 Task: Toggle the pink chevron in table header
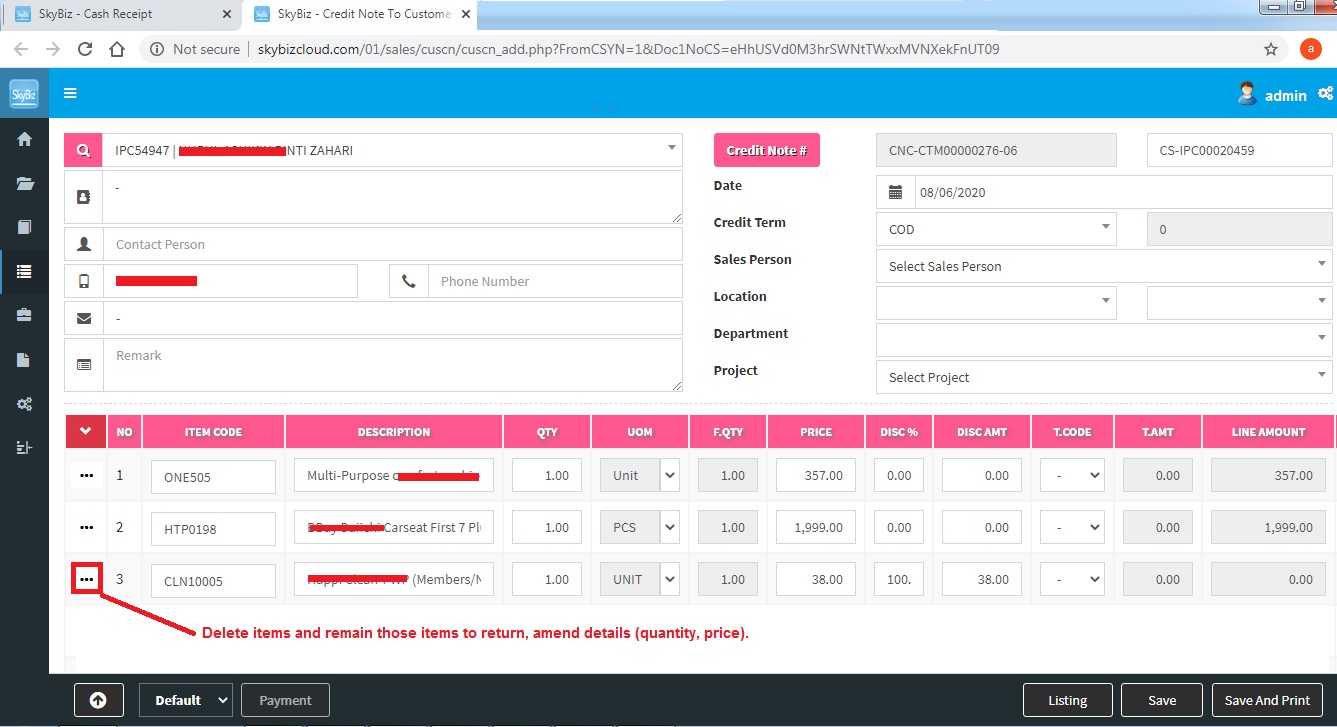coord(85,432)
